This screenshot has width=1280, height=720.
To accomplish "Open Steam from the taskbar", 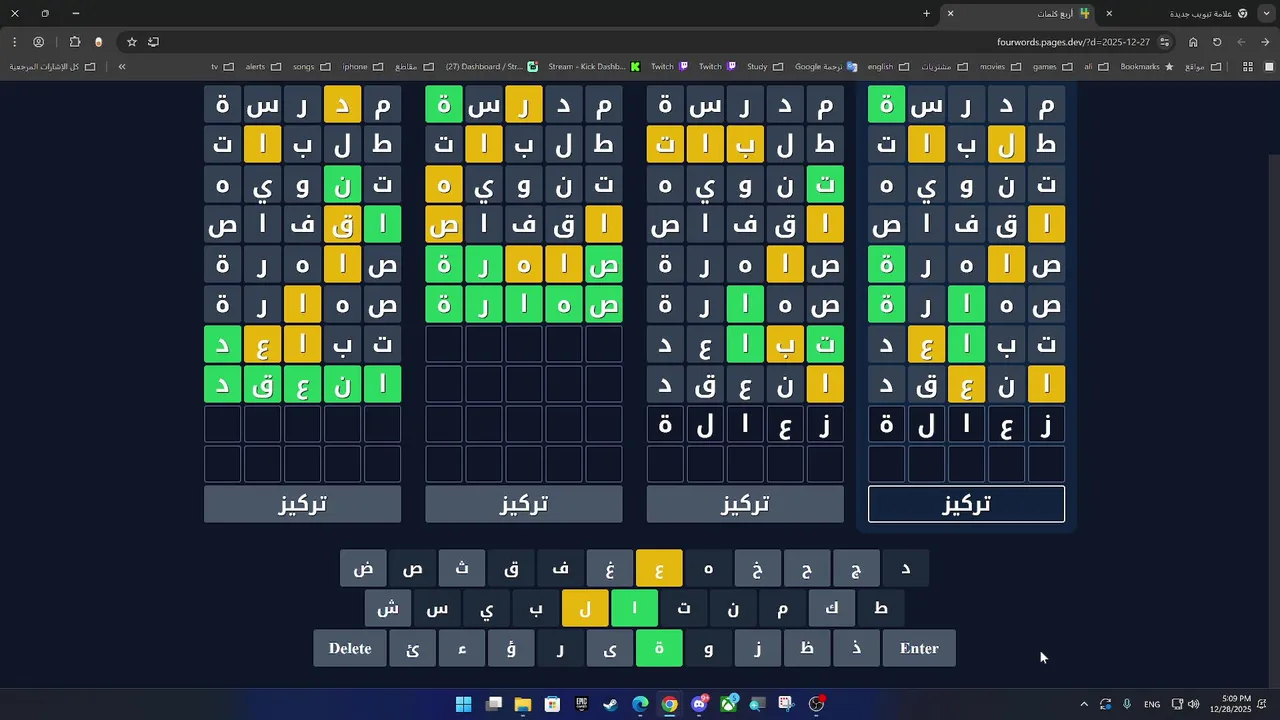I will [x=611, y=704].
